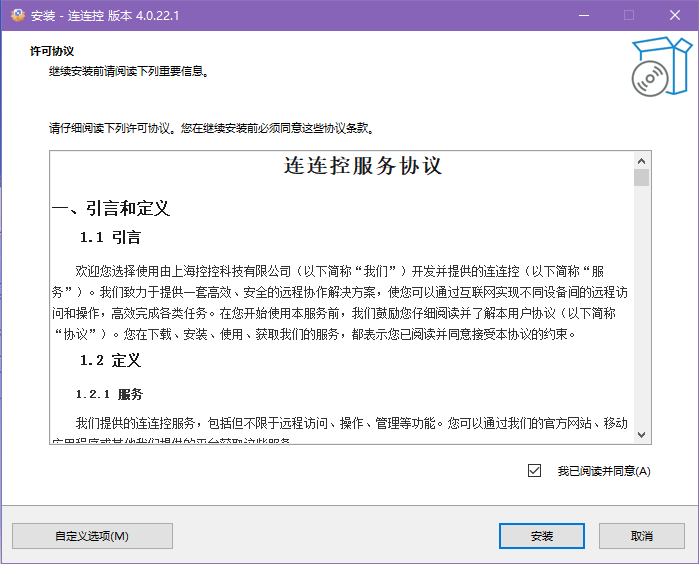
Task: Close the installer window
Action: pos(675,15)
